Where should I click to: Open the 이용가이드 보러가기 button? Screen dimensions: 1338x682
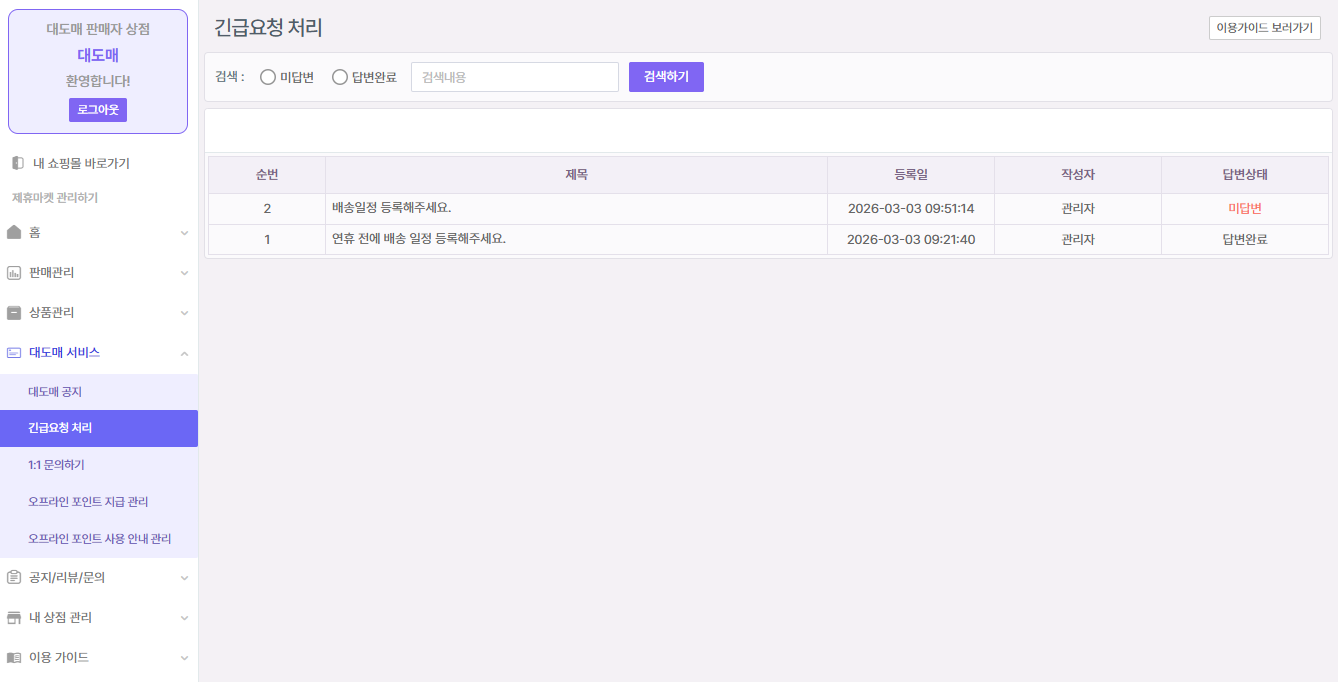click(1264, 28)
